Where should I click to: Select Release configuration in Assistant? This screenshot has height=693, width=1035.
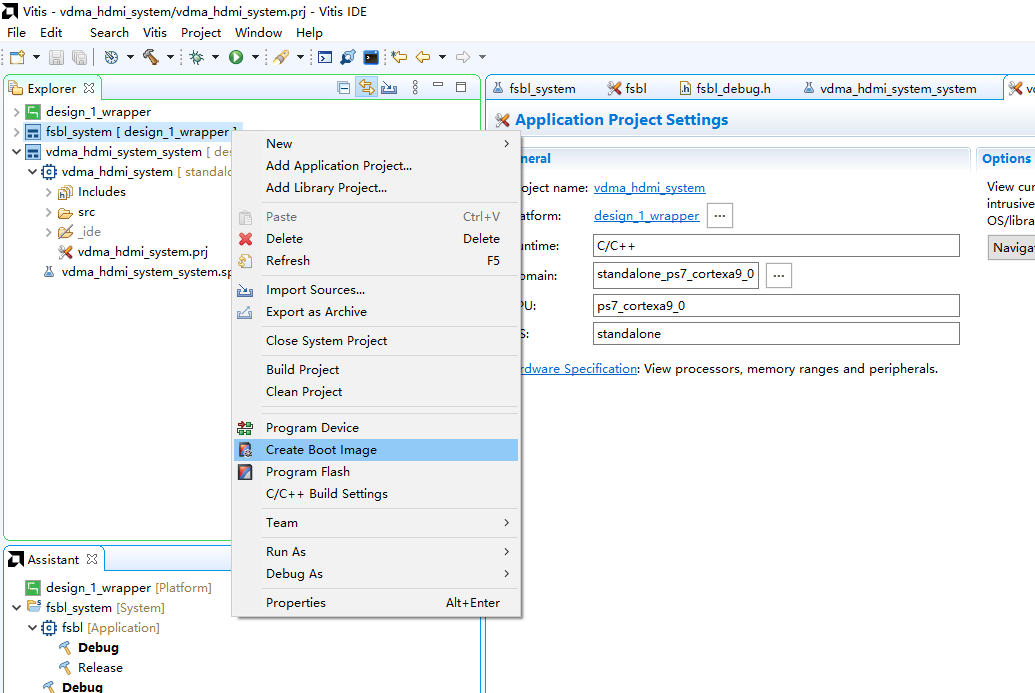pos(91,667)
